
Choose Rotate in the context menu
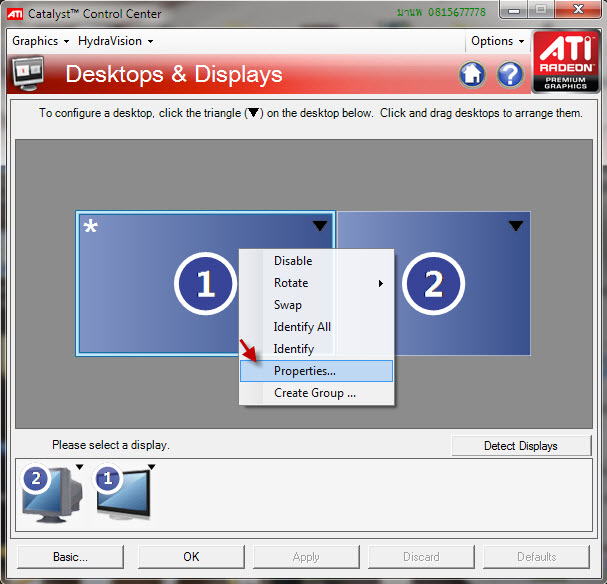316,283
